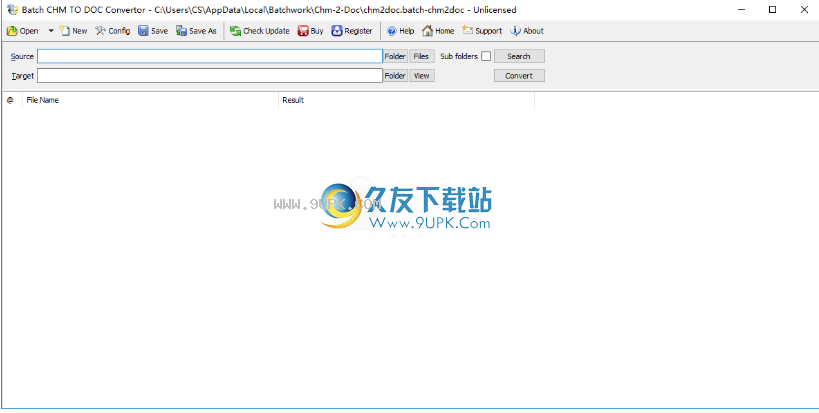Close the Batch CHM TO DOC Convertor window

click(x=804, y=9)
